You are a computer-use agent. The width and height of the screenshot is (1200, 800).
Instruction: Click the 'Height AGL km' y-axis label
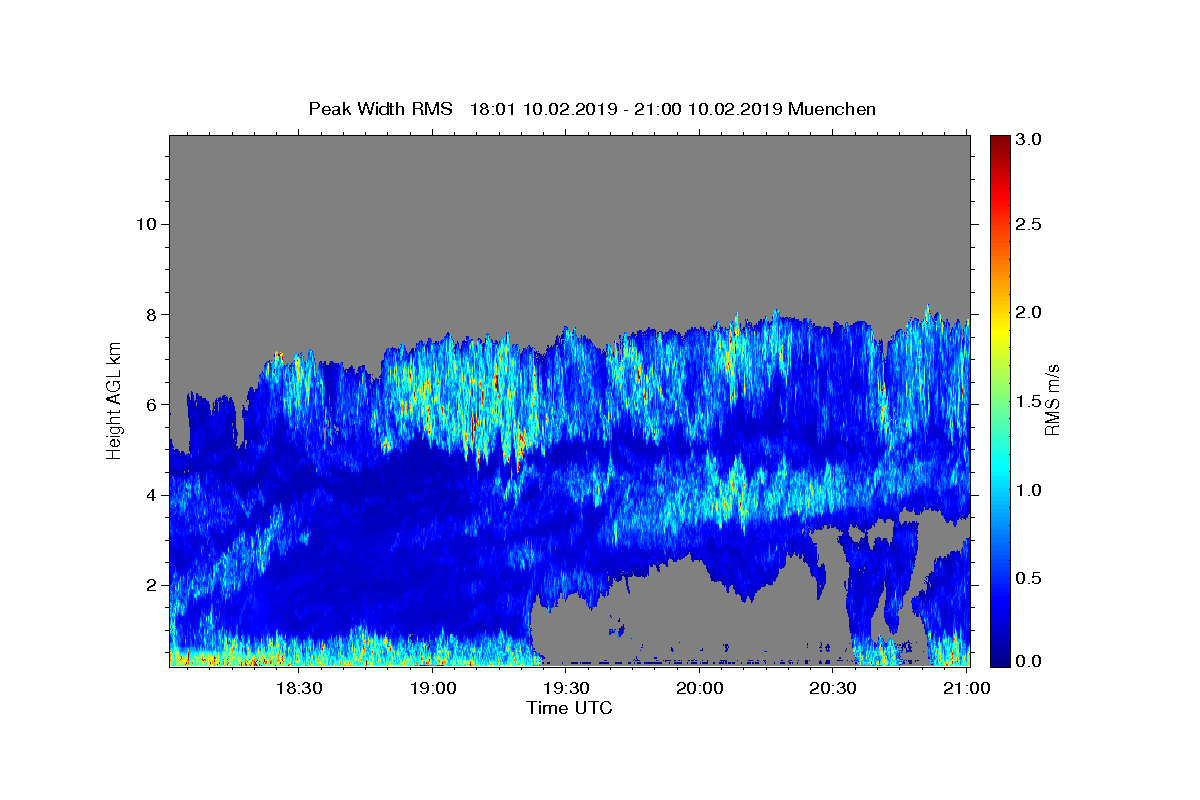click(114, 400)
